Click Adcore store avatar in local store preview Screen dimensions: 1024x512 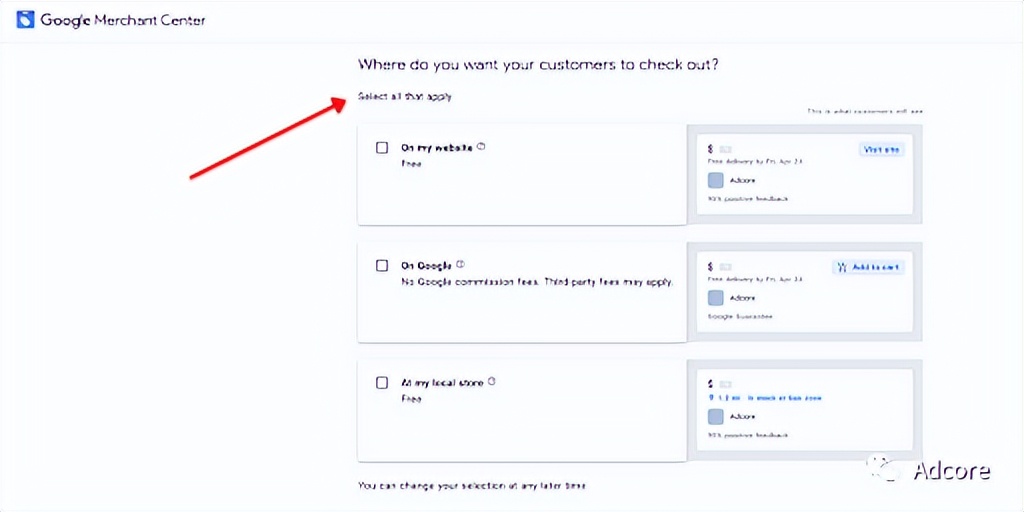pyautogui.click(x=716, y=416)
